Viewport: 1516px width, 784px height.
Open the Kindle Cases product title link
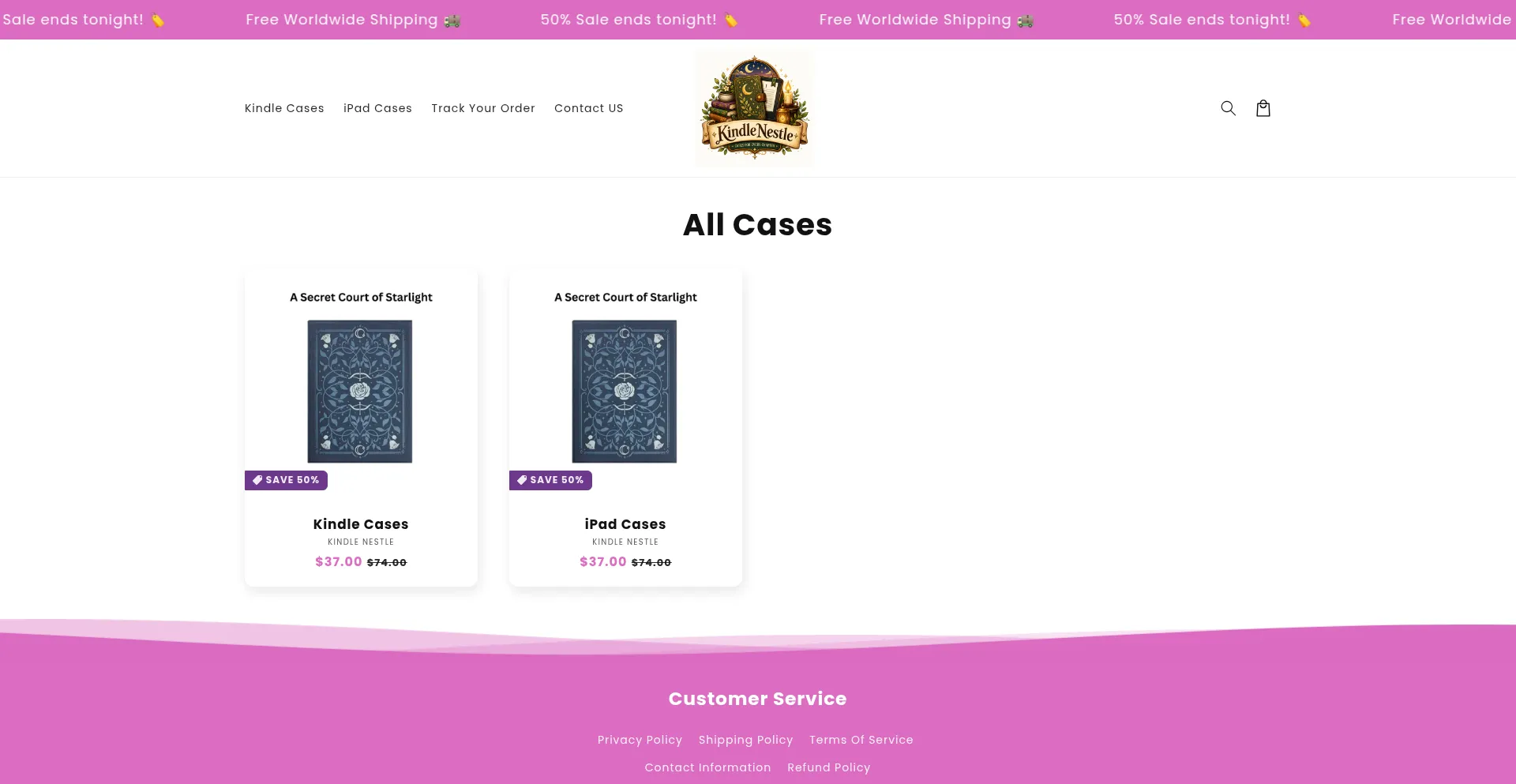coord(361,524)
